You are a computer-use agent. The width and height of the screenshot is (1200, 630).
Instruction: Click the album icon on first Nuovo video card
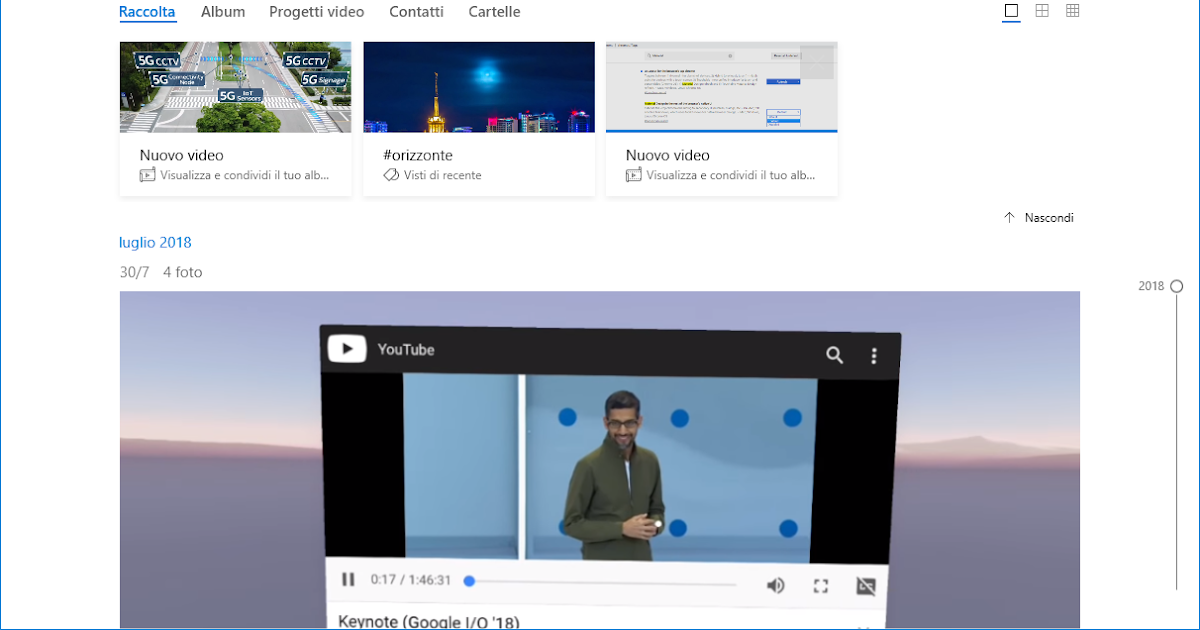[144, 174]
